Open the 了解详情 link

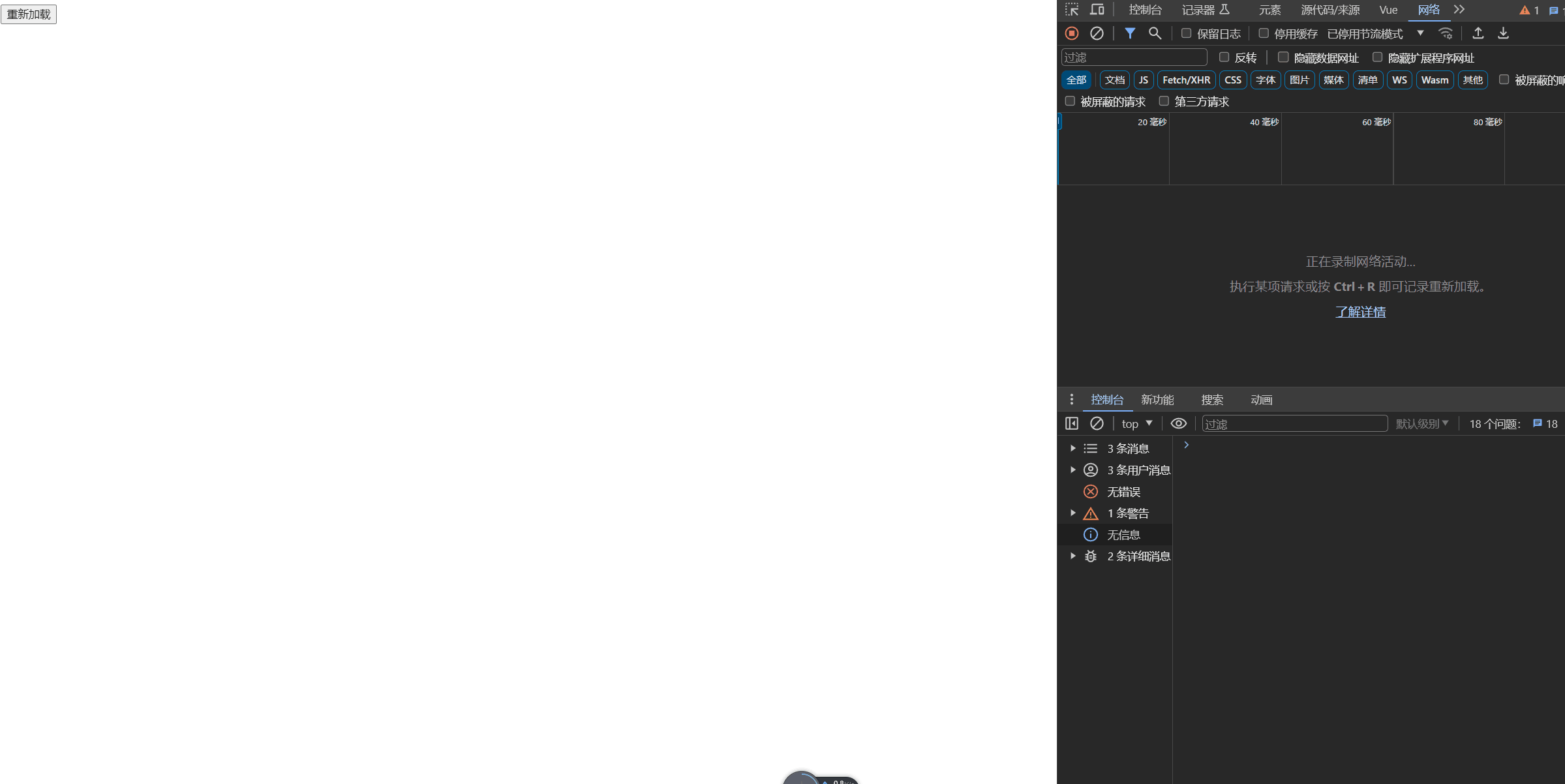(1360, 312)
